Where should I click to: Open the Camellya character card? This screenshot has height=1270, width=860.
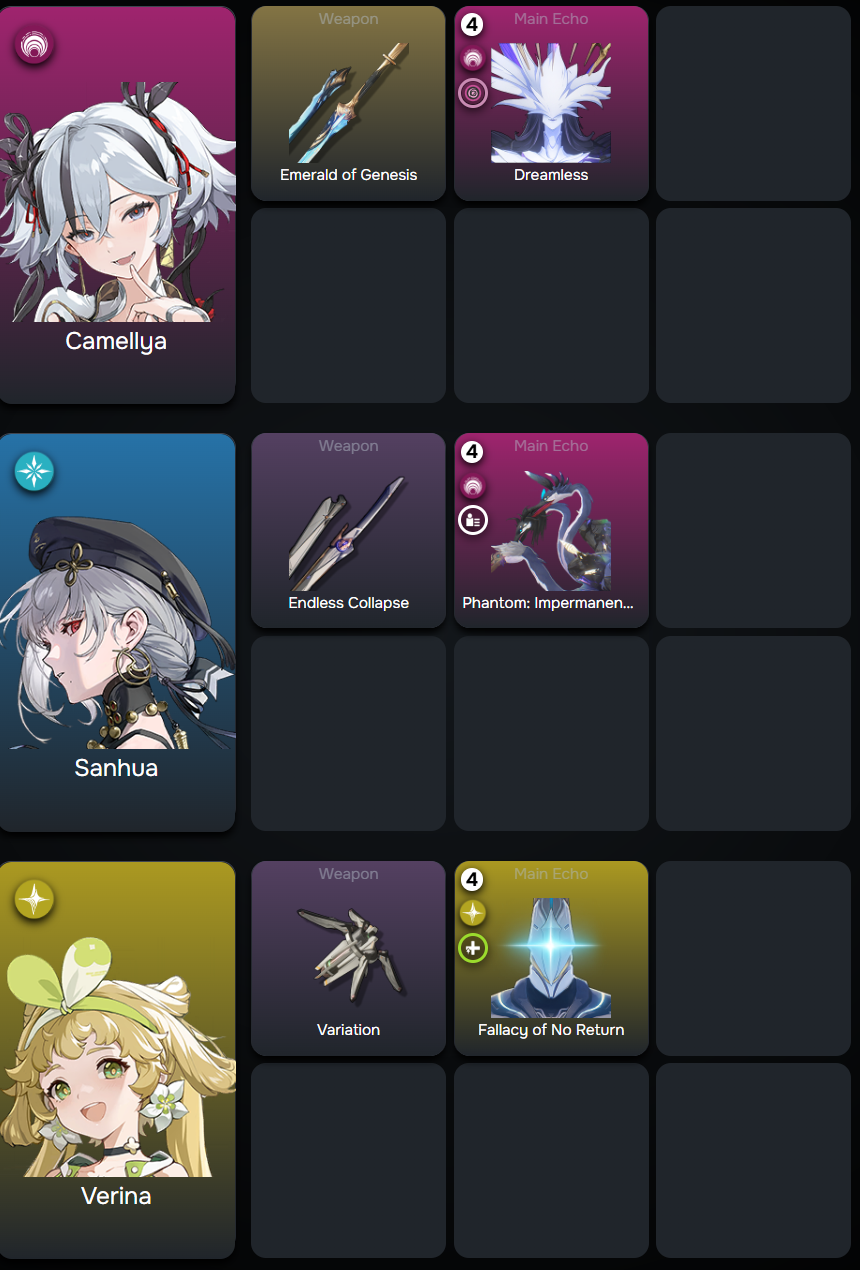(x=117, y=205)
